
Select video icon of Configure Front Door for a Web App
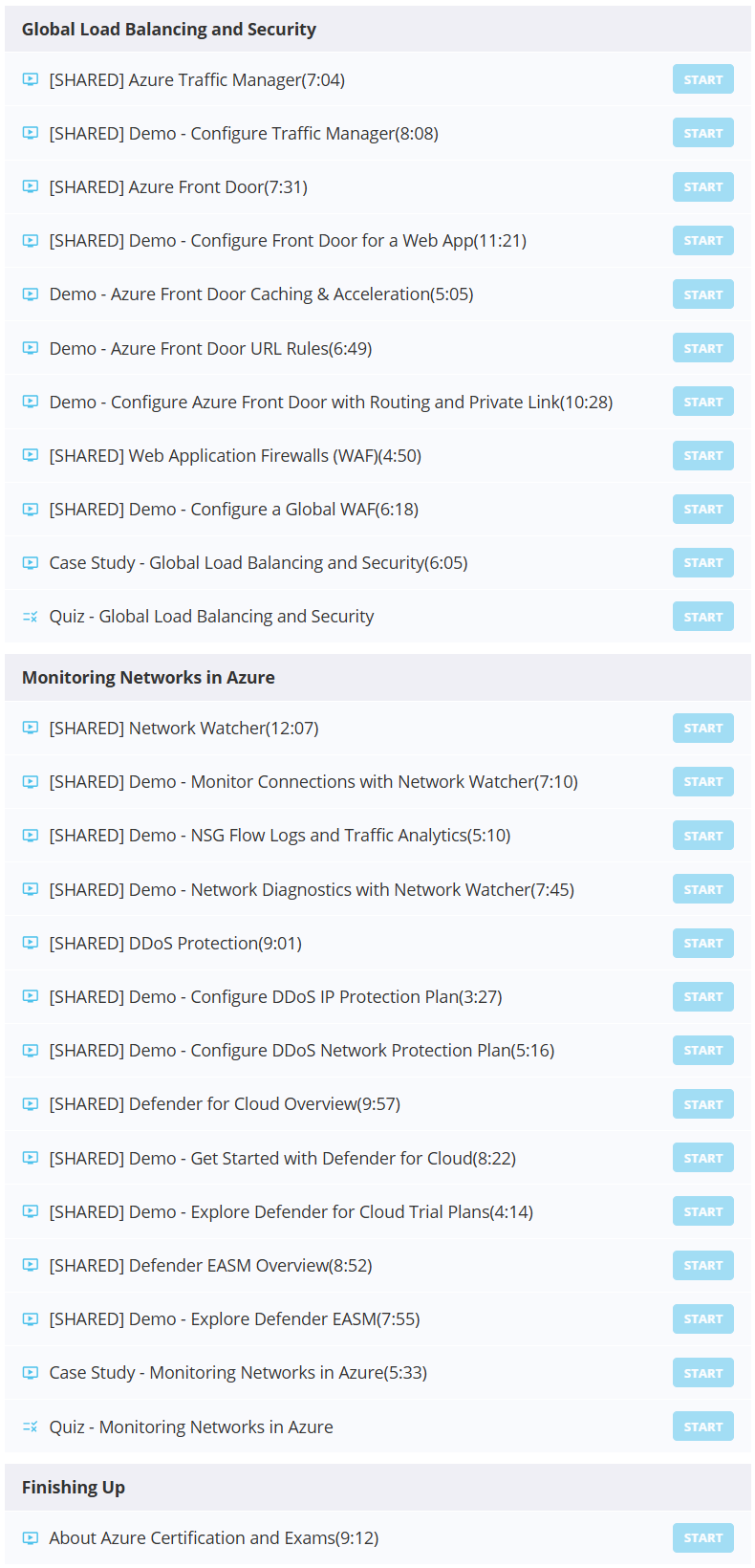[31, 240]
